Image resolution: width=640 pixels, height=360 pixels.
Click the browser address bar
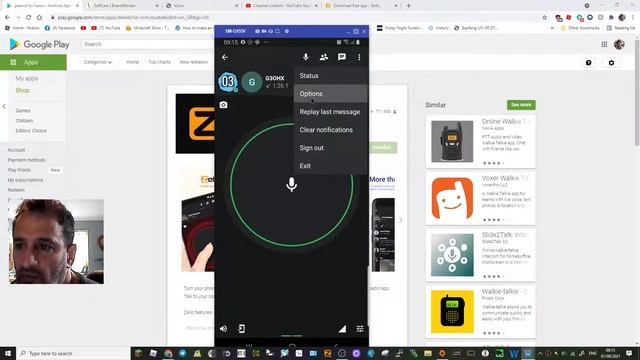coord(294,18)
